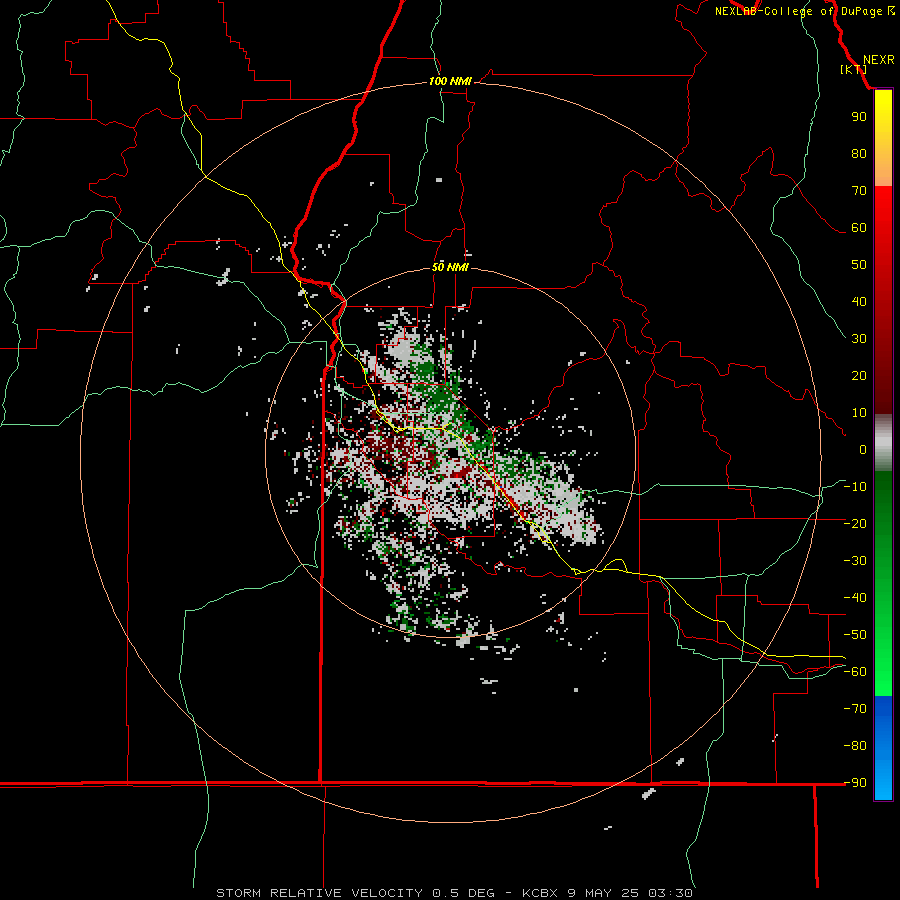This screenshot has width=900, height=900.
Task: Click the KCBX radar site identifier
Action: click(x=540, y=893)
